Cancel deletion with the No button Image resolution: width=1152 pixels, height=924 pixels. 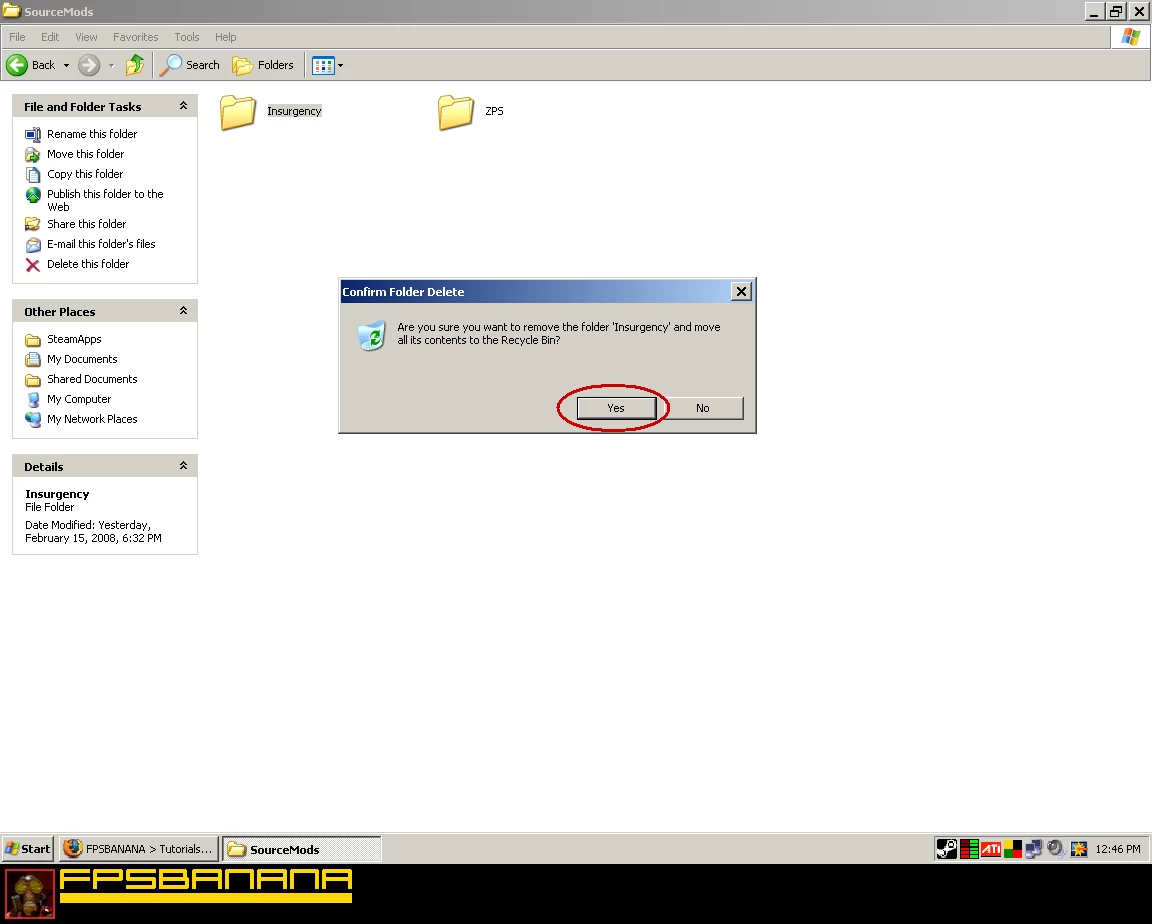click(703, 408)
